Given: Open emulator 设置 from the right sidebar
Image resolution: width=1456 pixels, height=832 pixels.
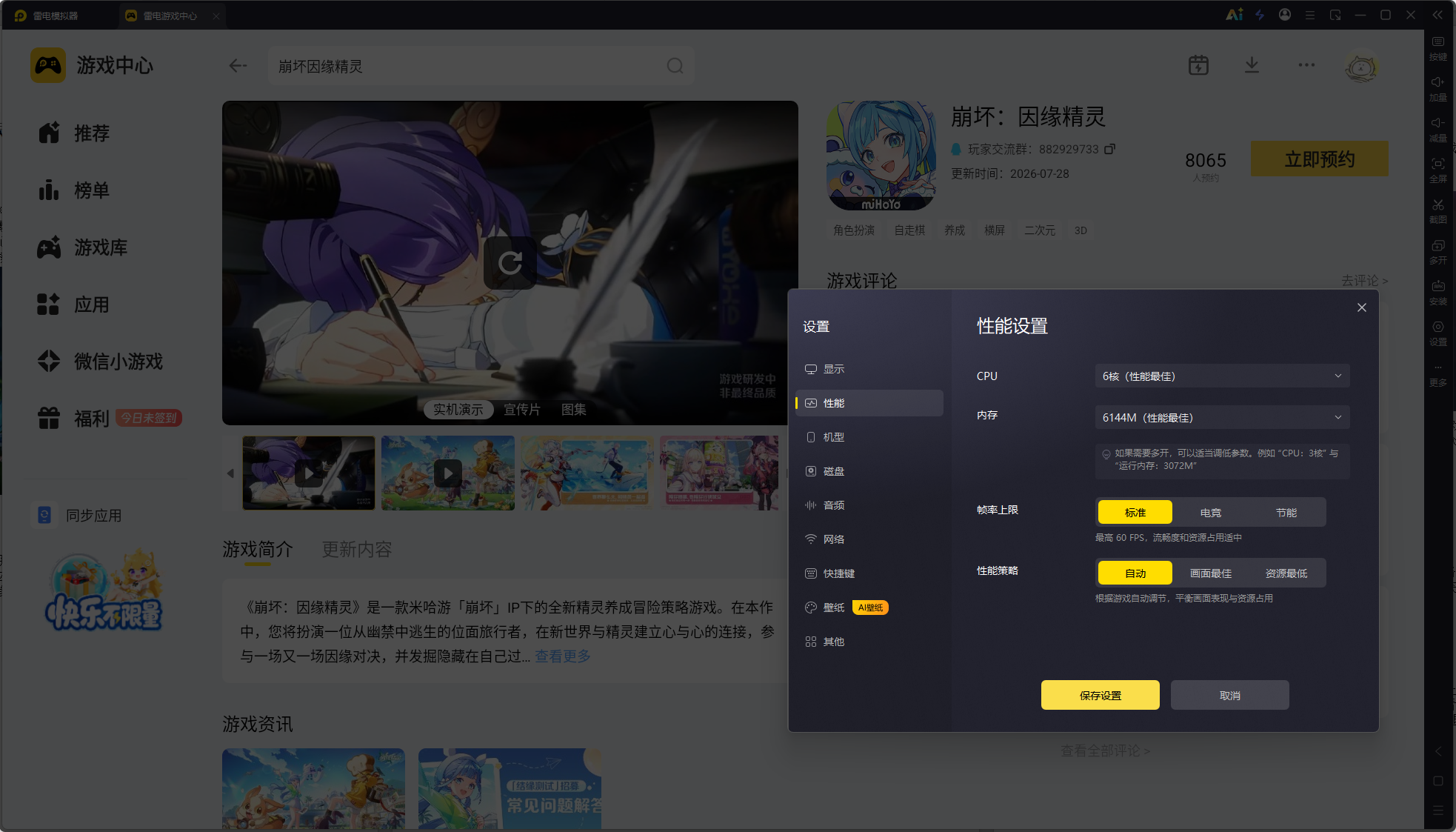Looking at the screenshot, I should (1438, 333).
